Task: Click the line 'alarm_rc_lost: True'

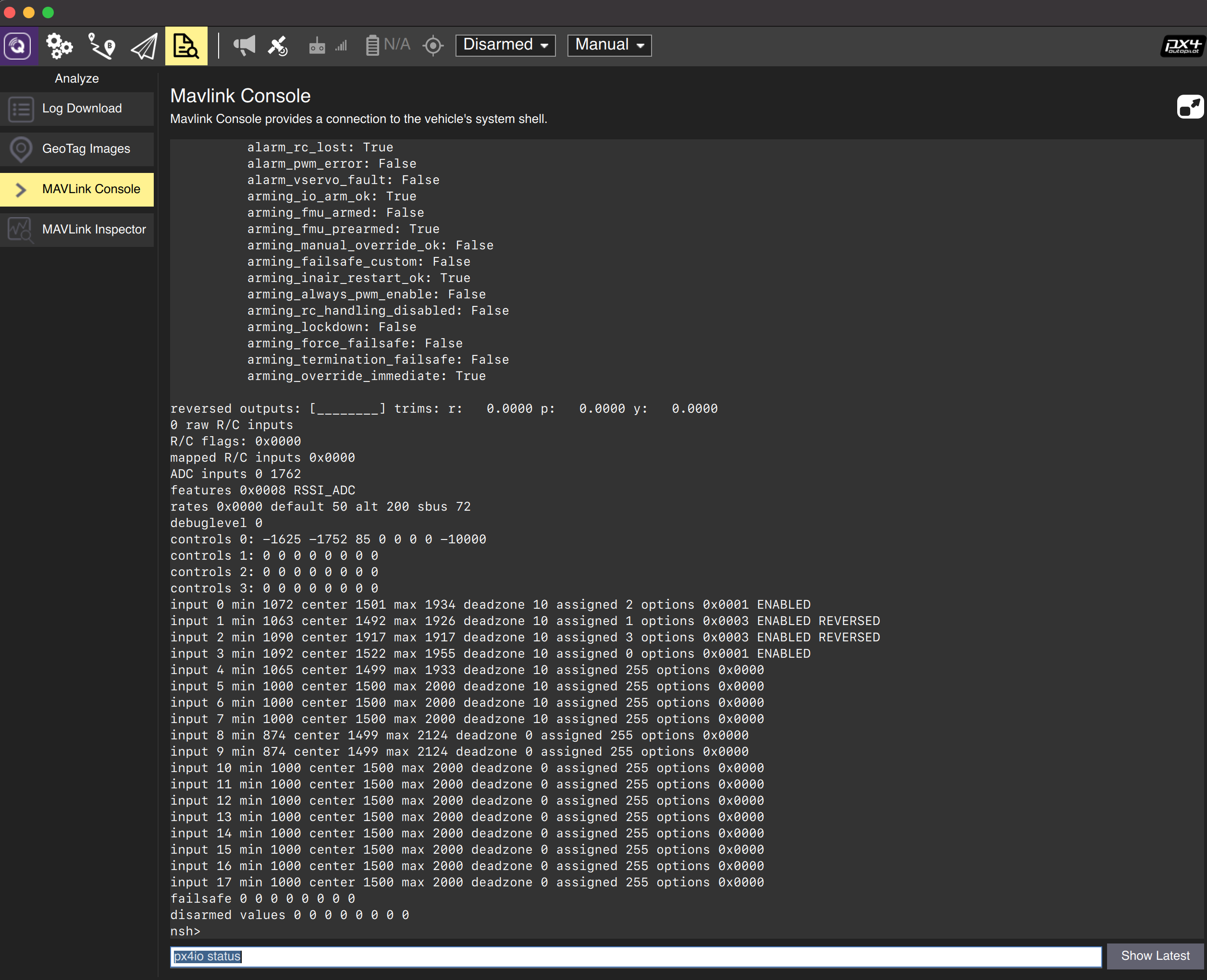Action: [x=320, y=147]
